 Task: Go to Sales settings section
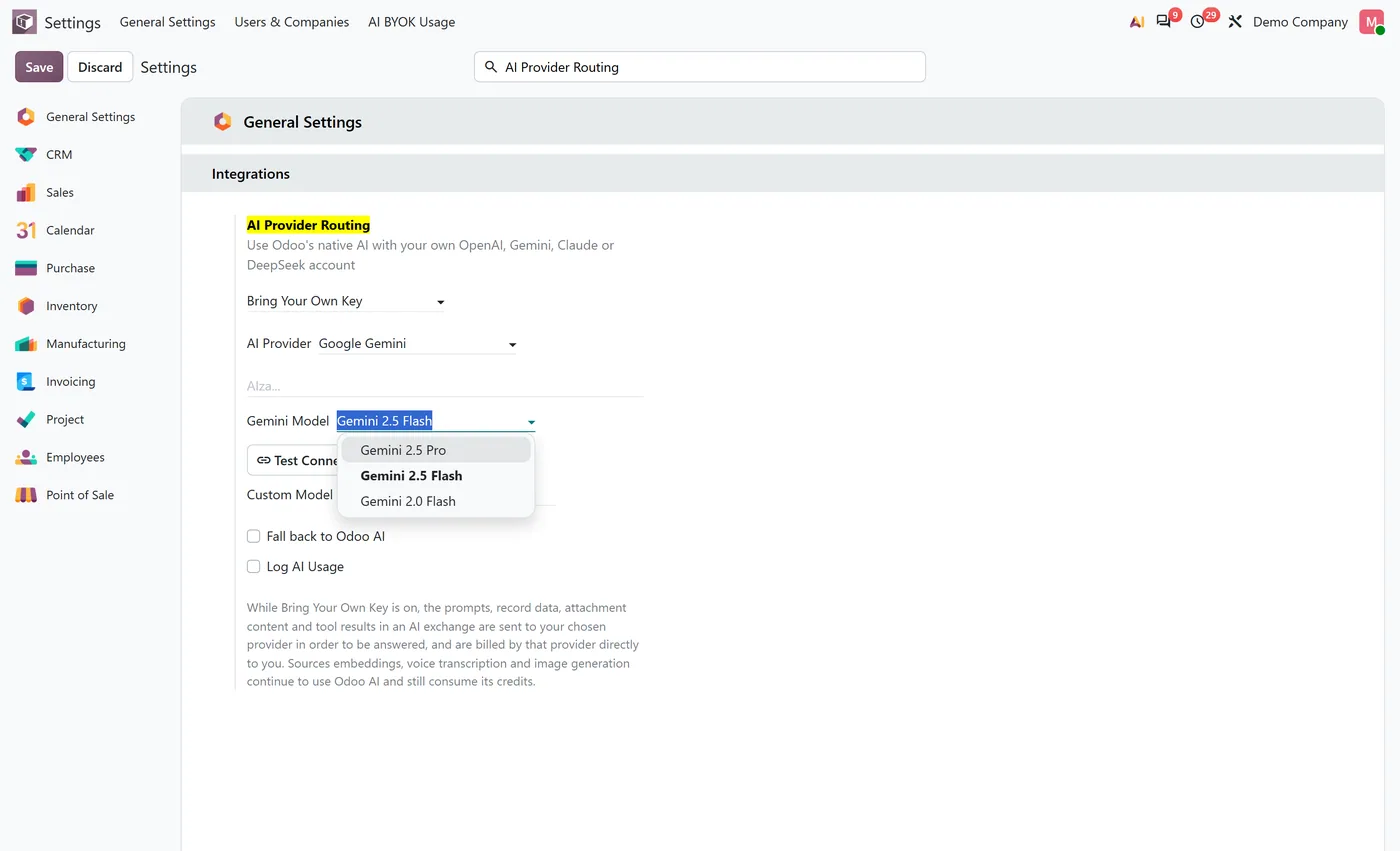(x=60, y=192)
